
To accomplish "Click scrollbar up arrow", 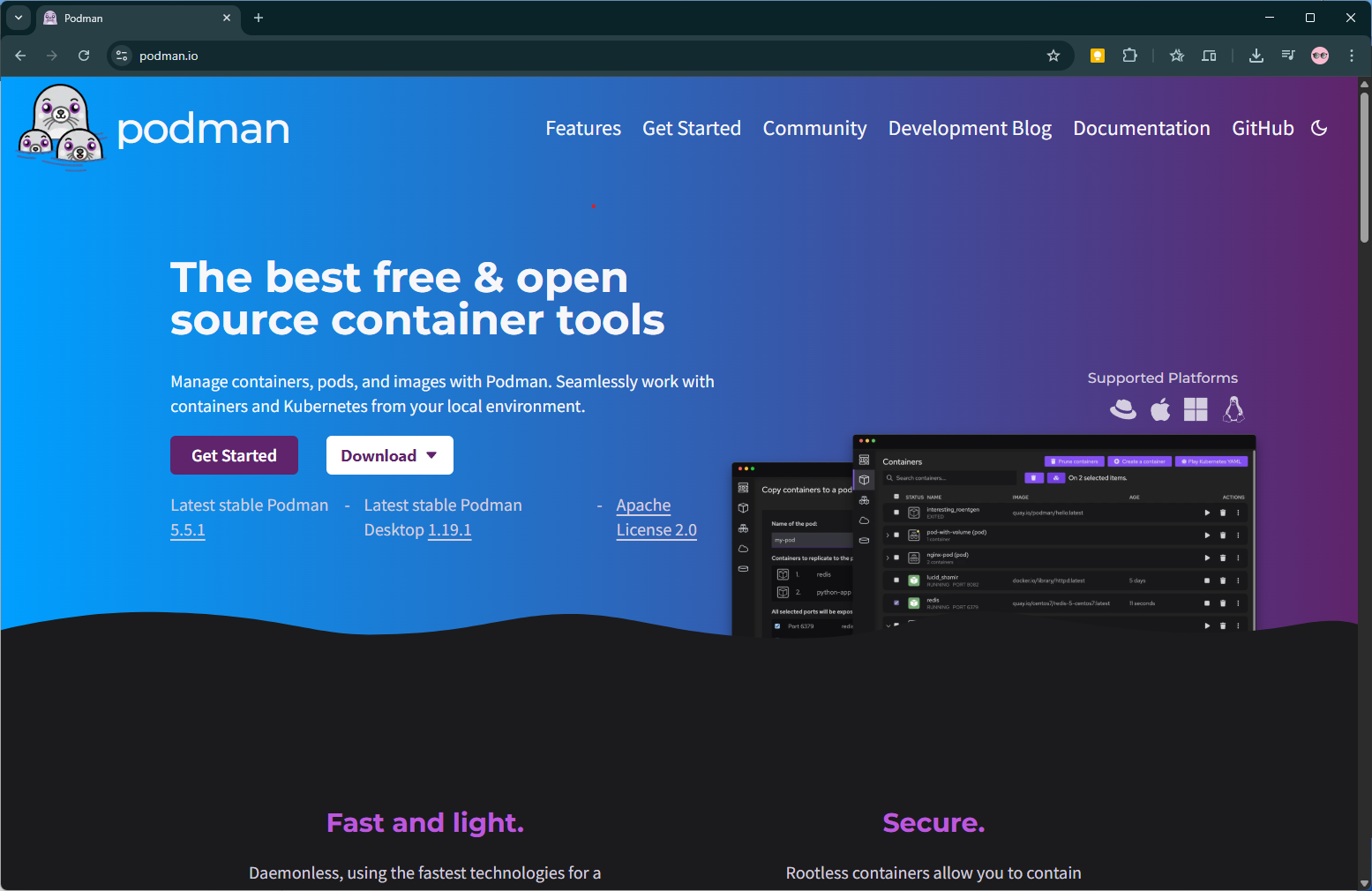I will [1365, 85].
